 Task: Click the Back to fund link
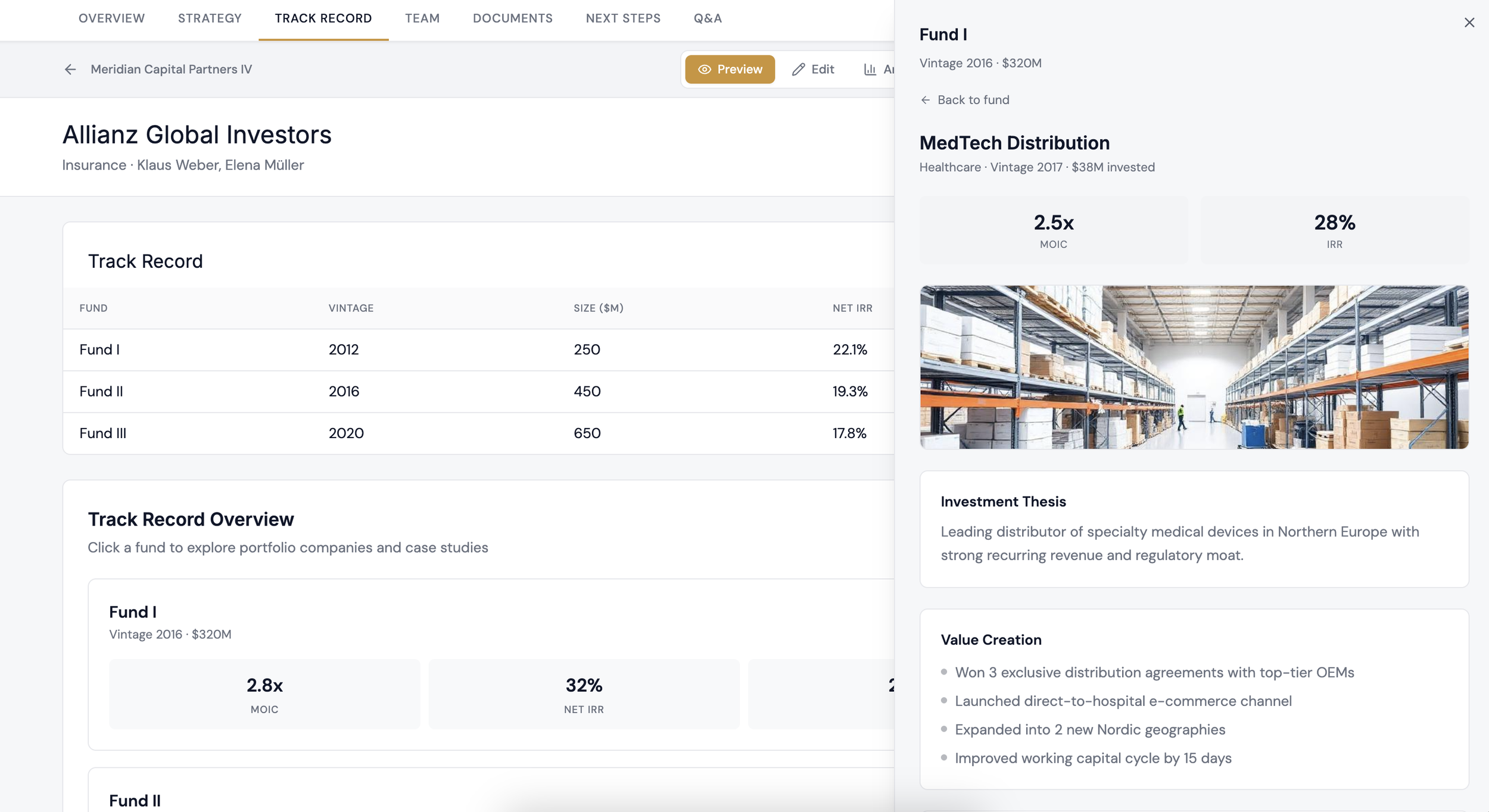pyautogui.click(x=964, y=100)
